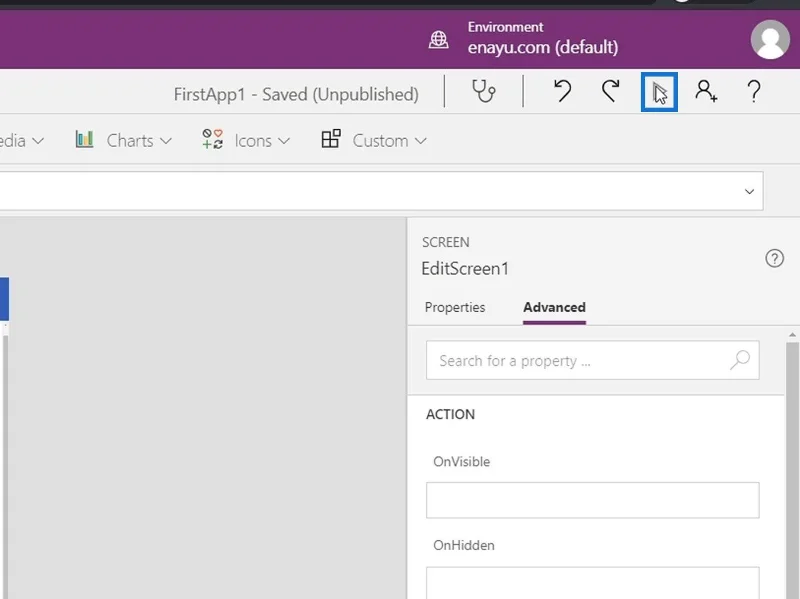Click the Custom components icon
The height and width of the screenshot is (599, 800).
click(x=331, y=139)
